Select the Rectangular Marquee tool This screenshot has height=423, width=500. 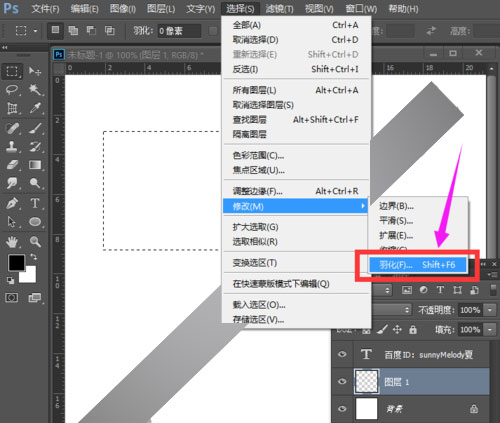coord(12,71)
